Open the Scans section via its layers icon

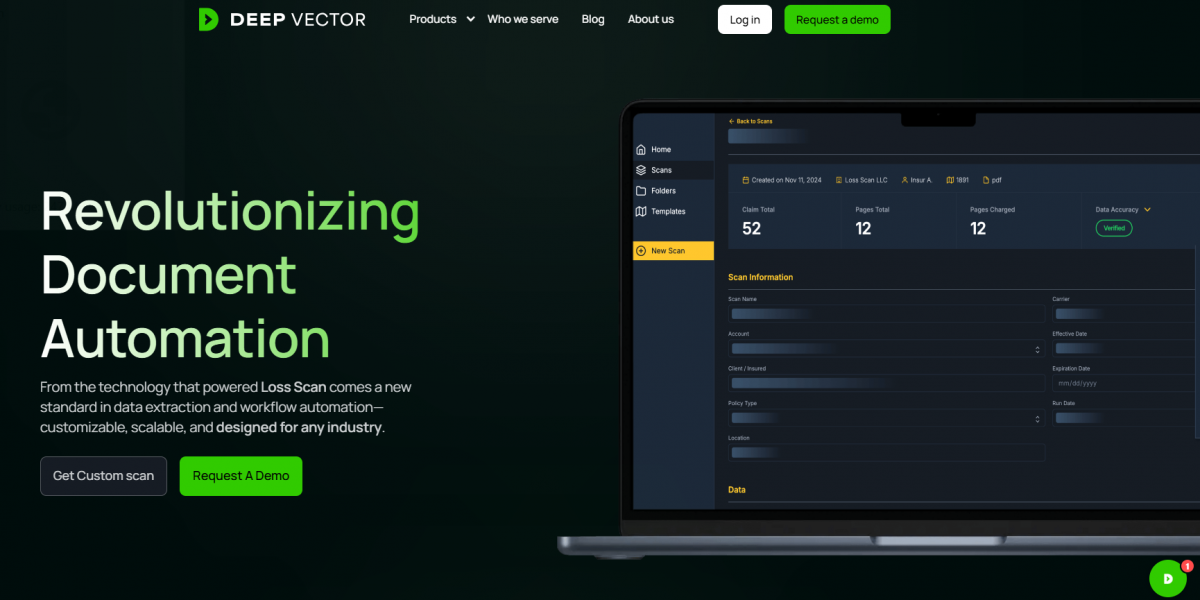pyautogui.click(x=641, y=170)
